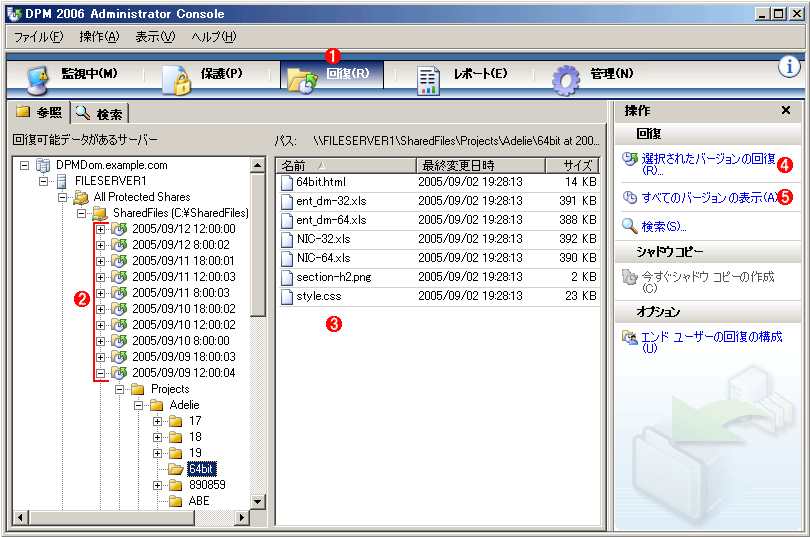Select the ent_dm-64.xls file row
Screen dimensions: 810x537
(x=439, y=220)
